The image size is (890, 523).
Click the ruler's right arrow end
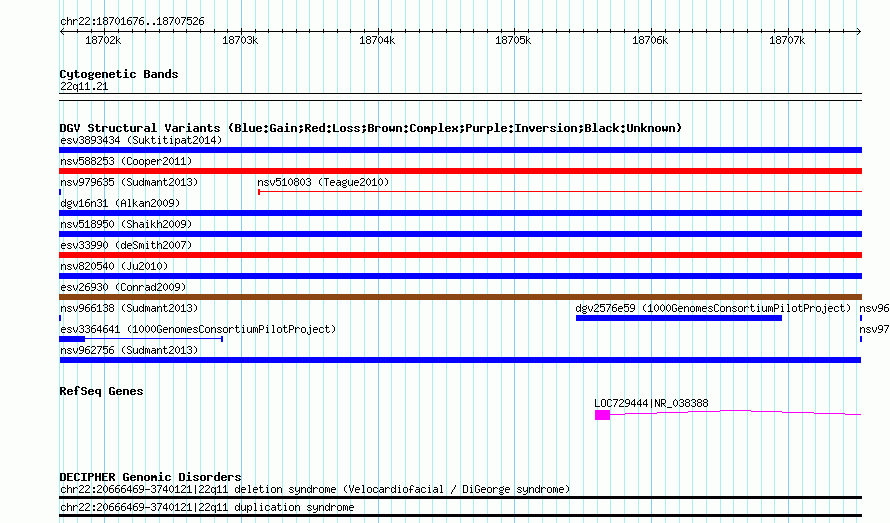(x=859, y=31)
